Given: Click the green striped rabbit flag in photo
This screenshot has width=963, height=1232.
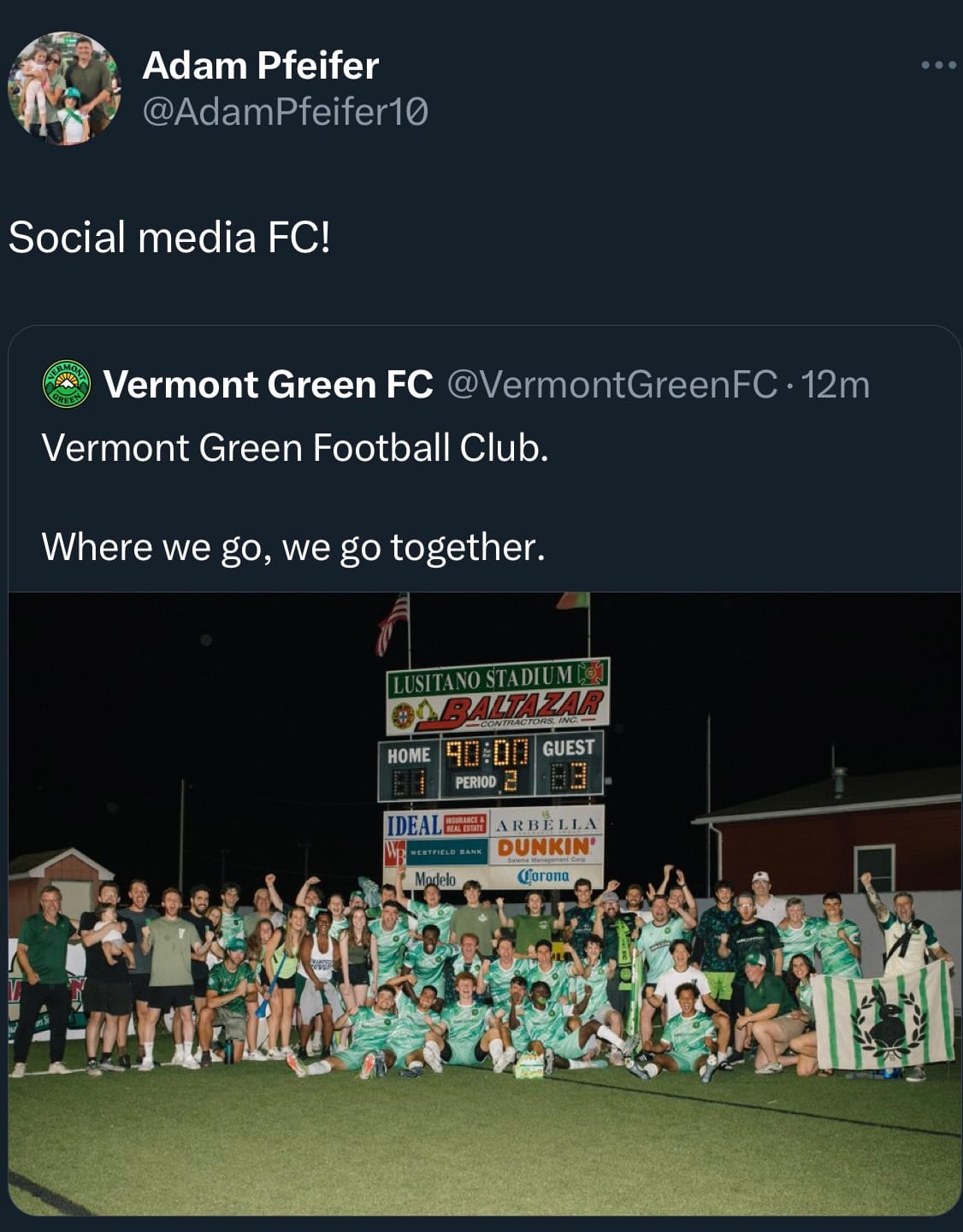Looking at the screenshot, I should click(x=881, y=1015).
